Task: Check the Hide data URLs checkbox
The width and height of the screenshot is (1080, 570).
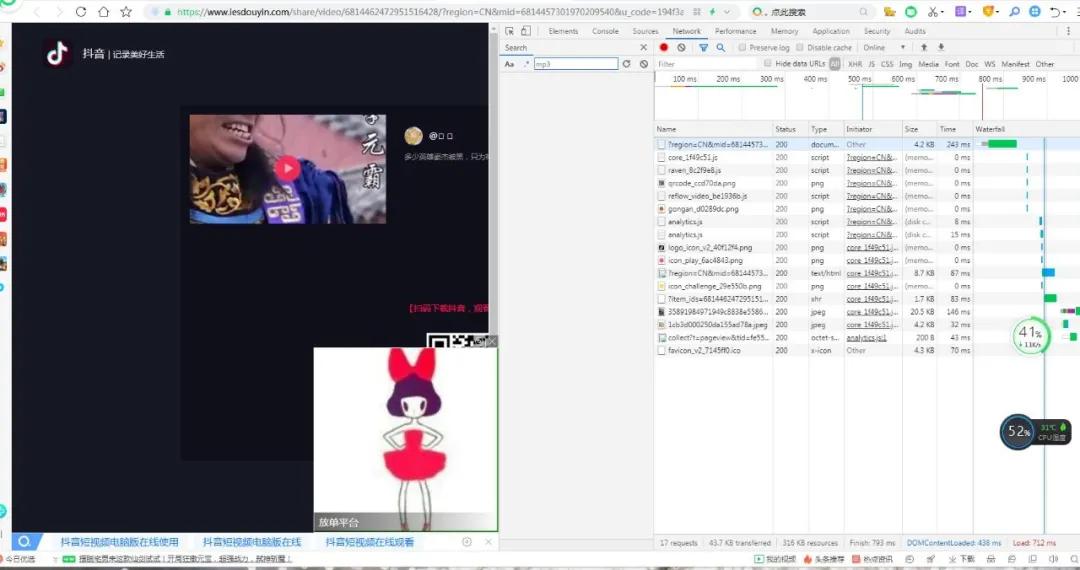Action: (767, 63)
